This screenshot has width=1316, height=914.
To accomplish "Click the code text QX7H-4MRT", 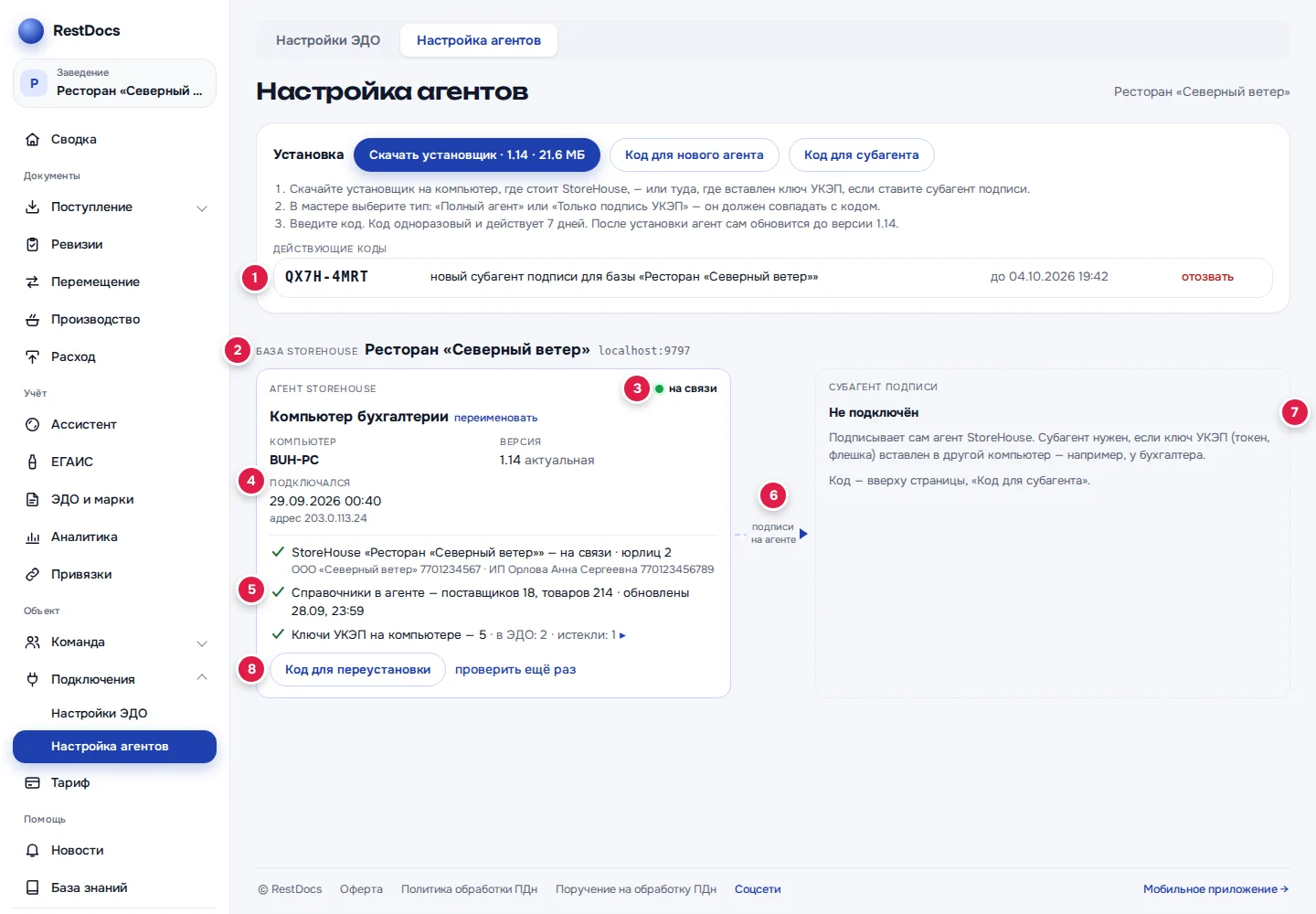I will 326,277.
